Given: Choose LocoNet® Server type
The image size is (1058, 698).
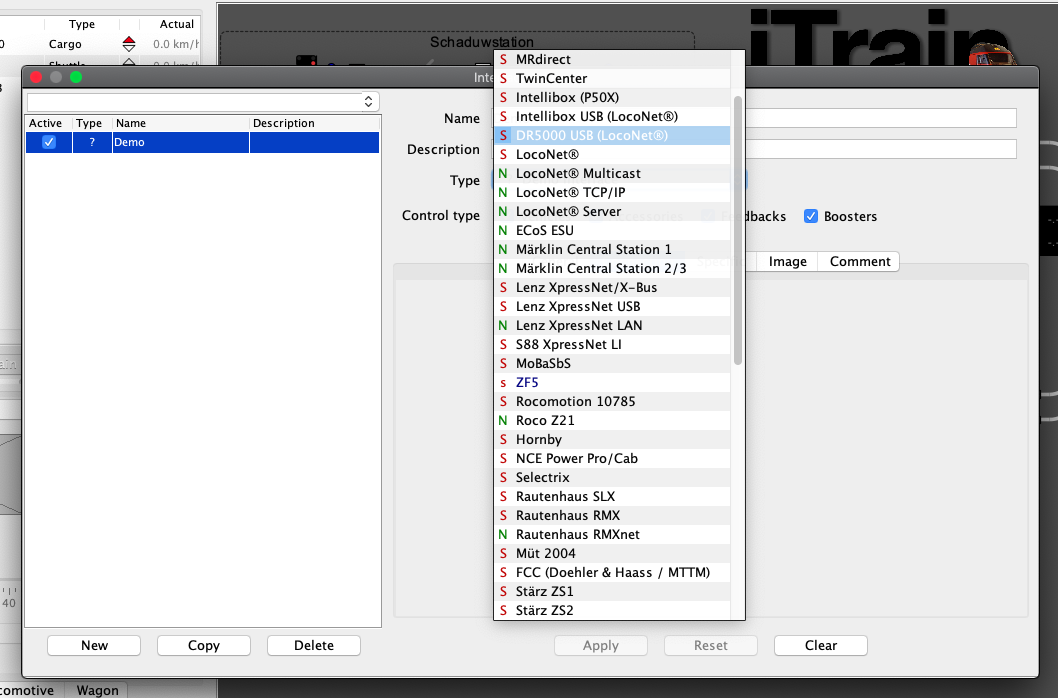Looking at the screenshot, I should pyautogui.click(x=612, y=211).
